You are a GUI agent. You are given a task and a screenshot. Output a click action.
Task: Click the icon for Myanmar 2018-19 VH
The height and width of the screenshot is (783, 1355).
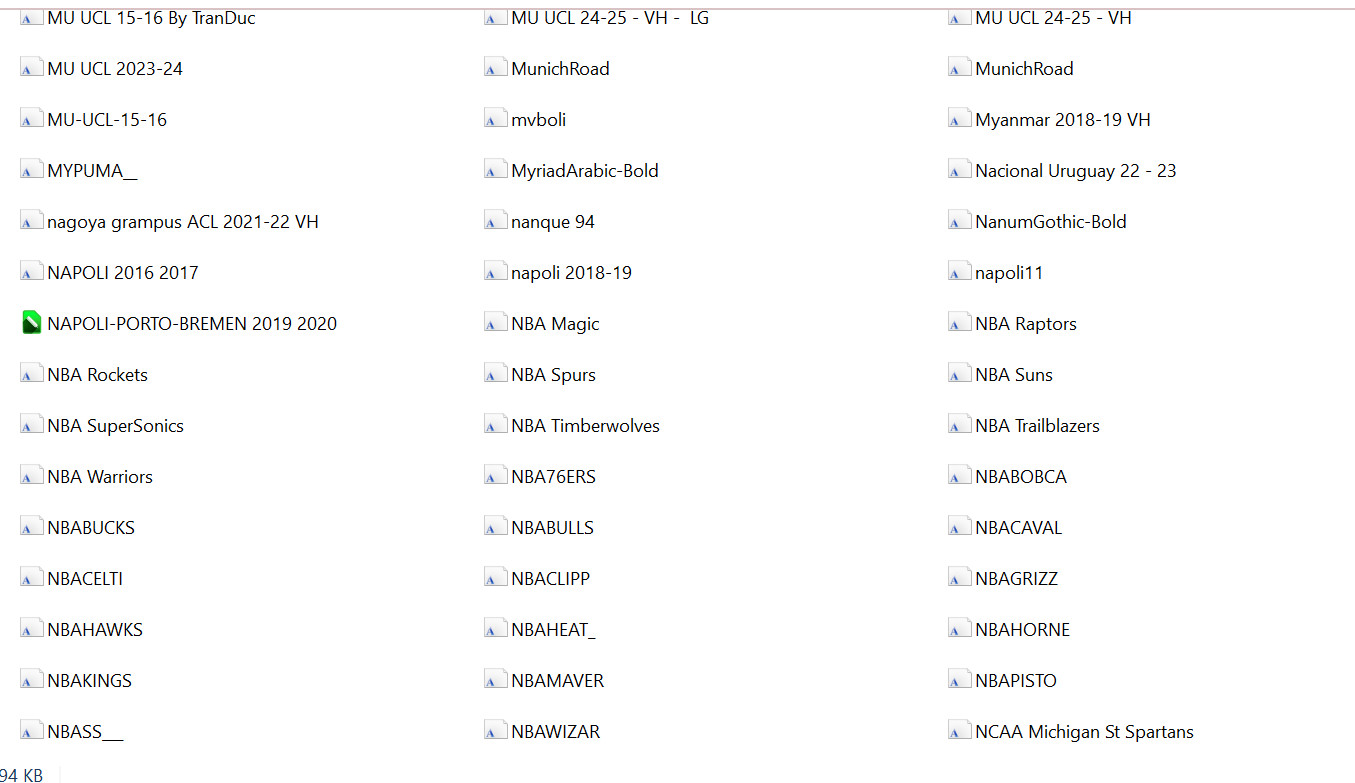[x=959, y=119]
